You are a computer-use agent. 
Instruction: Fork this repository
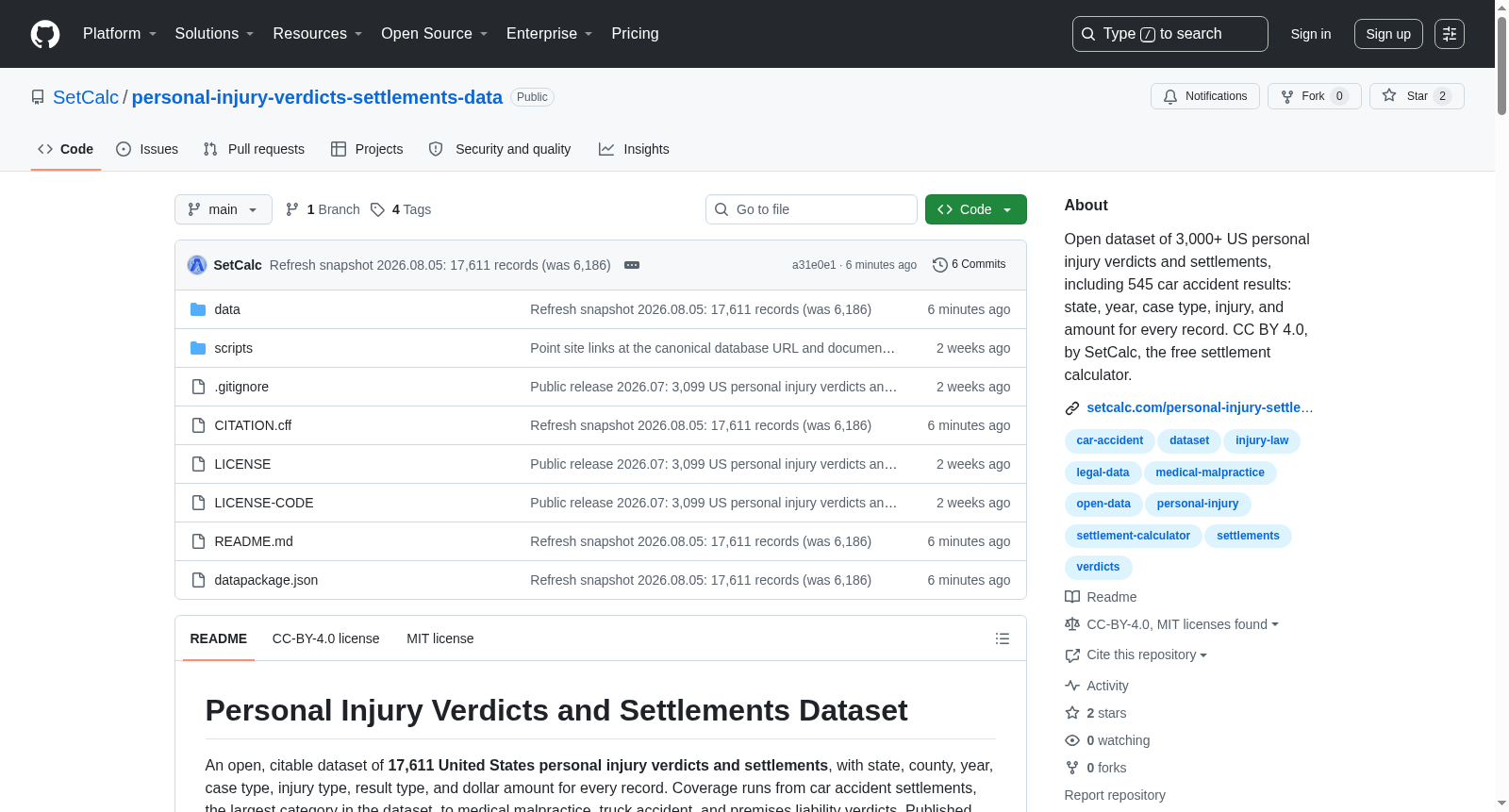[1314, 96]
